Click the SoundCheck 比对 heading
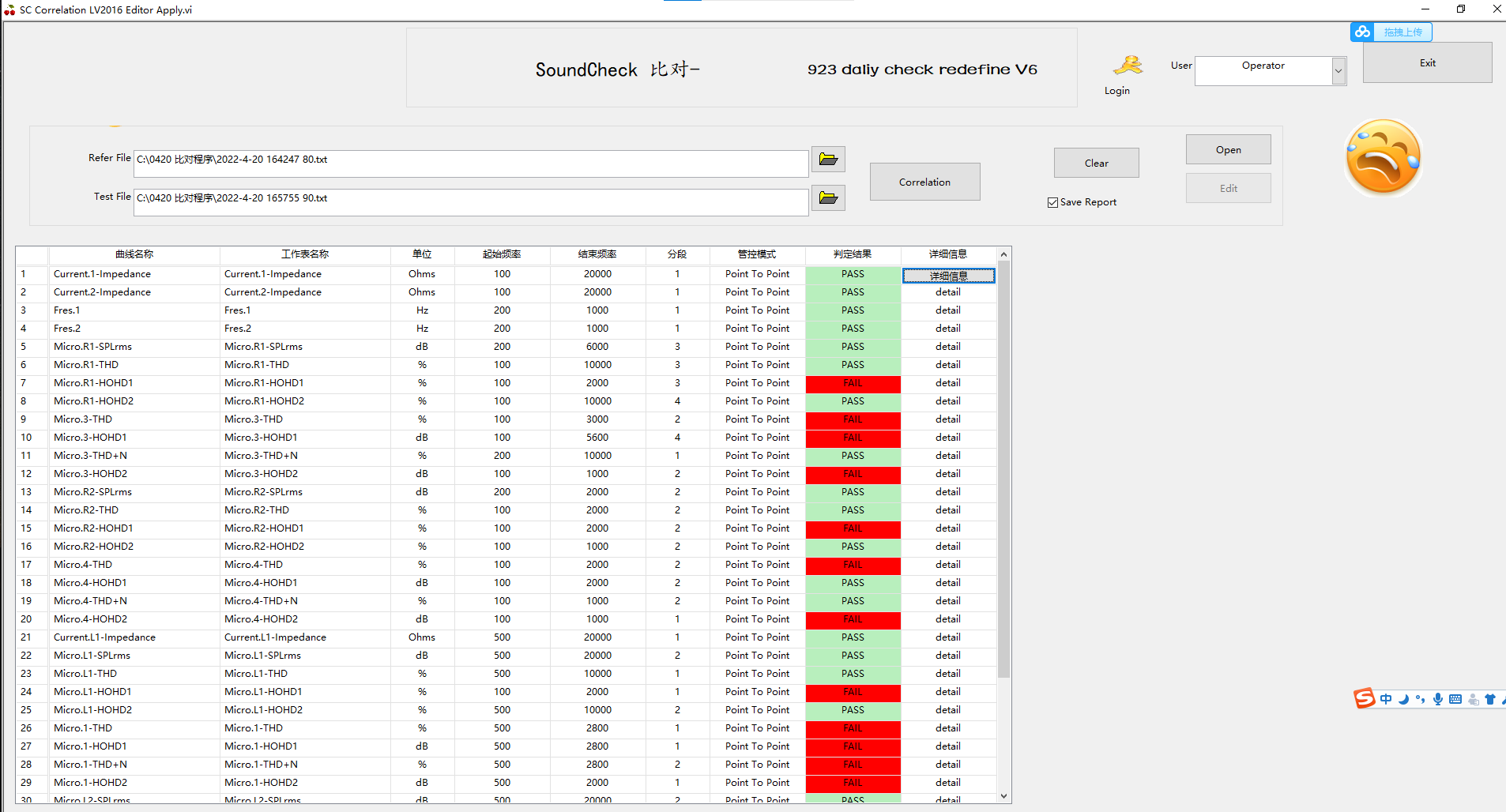 (x=618, y=70)
